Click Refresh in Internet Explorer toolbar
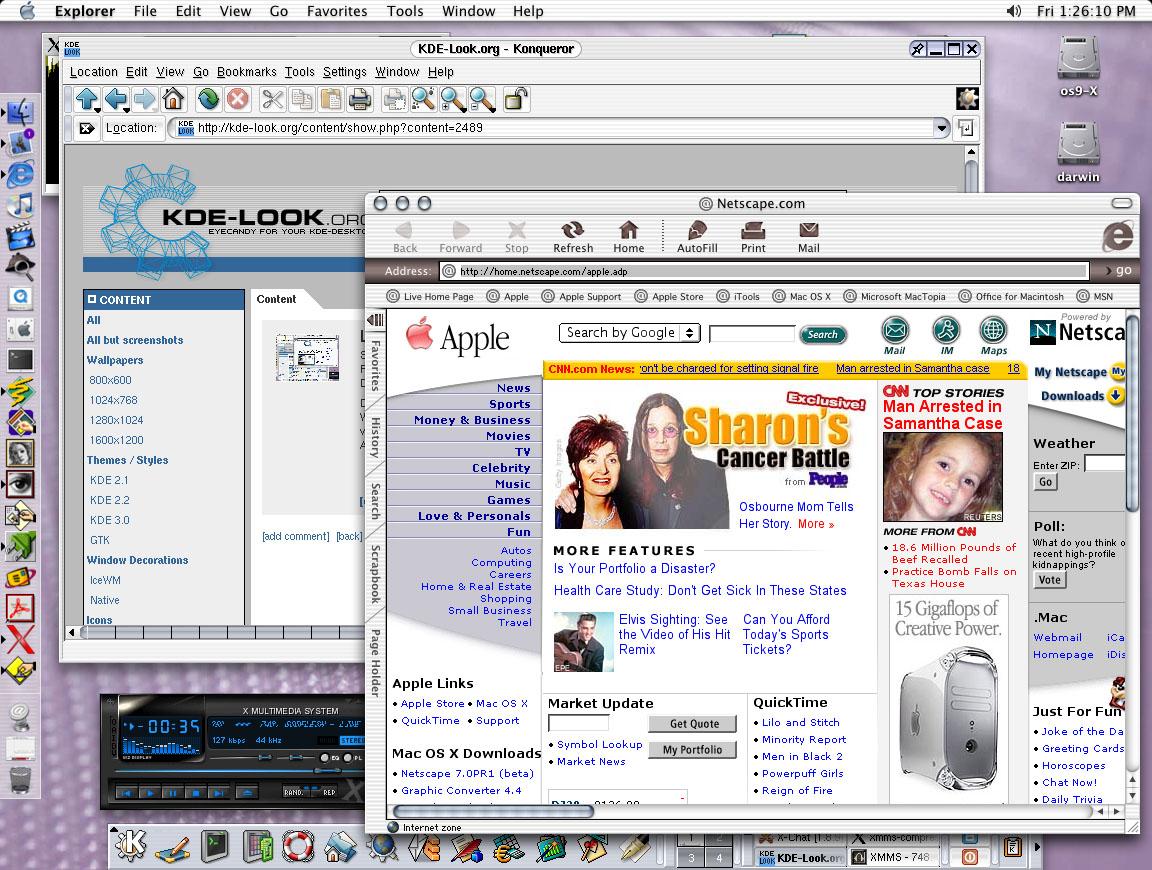Image resolution: width=1152 pixels, height=870 pixels. click(573, 237)
